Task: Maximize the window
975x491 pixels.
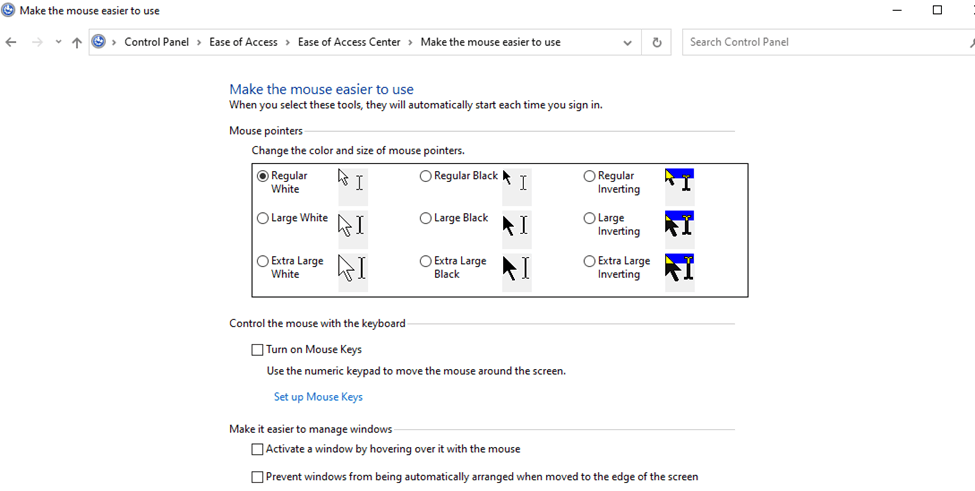Action: pos(937,10)
